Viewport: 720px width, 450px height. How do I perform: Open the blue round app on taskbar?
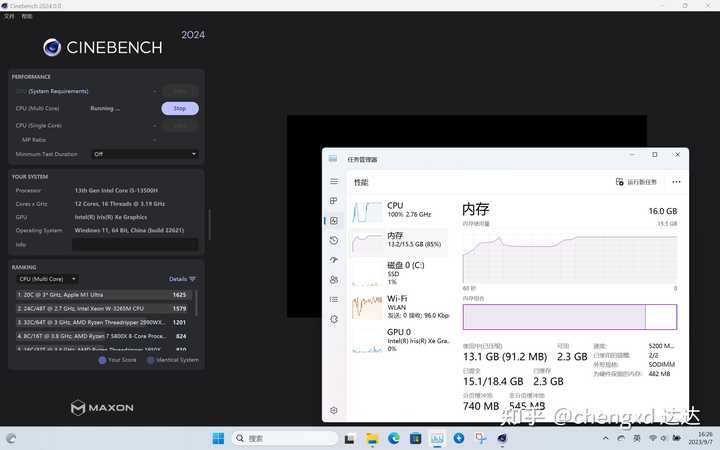click(x=459, y=439)
